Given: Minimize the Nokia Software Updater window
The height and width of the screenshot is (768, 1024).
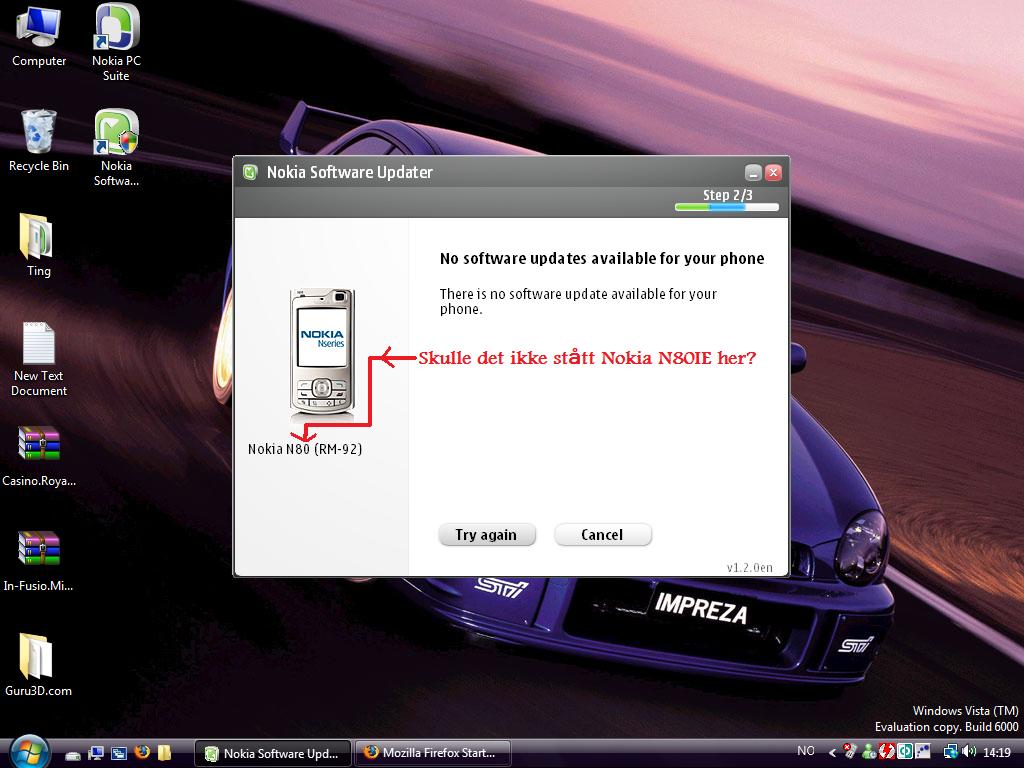Looking at the screenshot, I should point(753,172).
